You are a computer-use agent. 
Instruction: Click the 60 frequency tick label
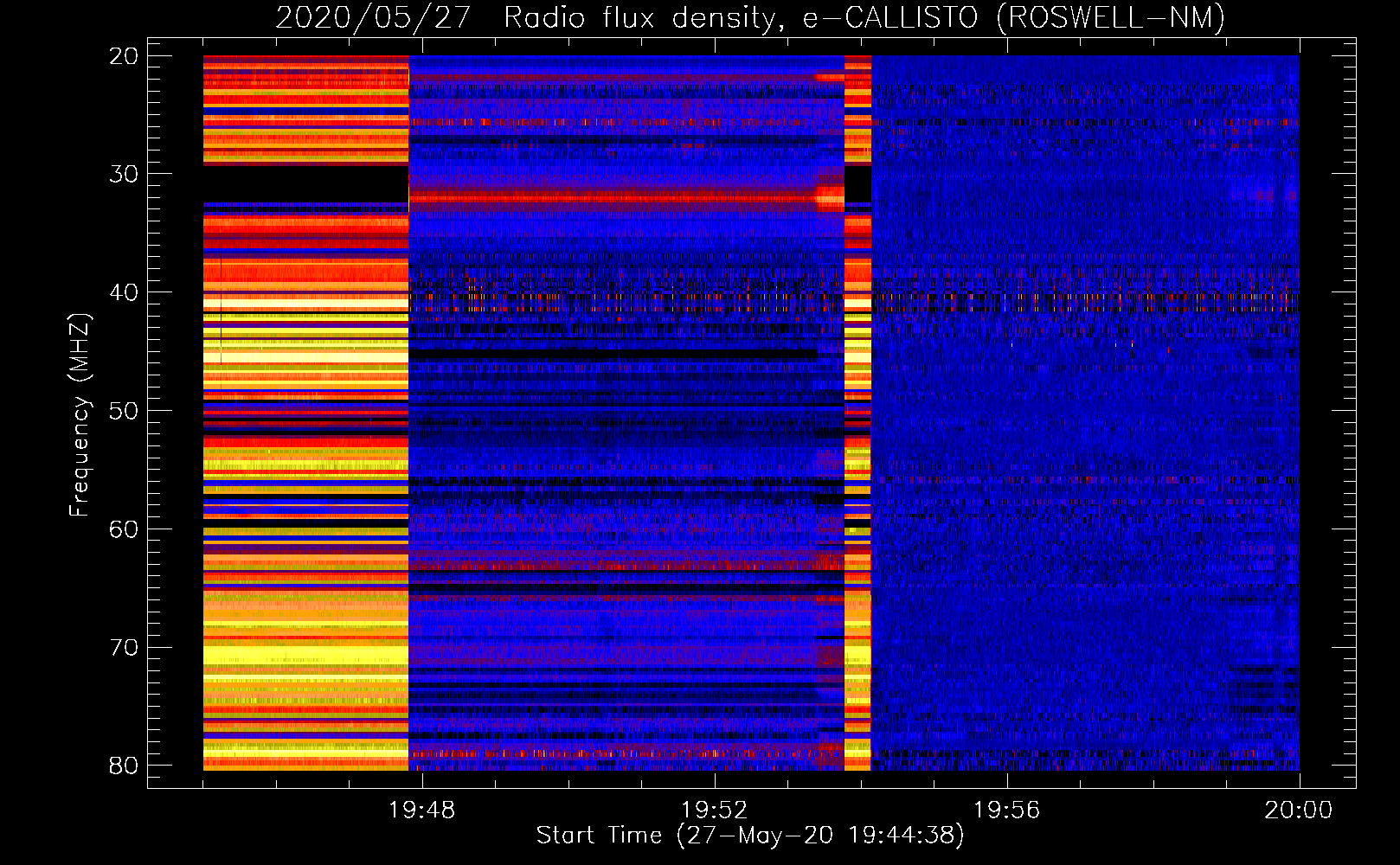click(x=125, y=529)
